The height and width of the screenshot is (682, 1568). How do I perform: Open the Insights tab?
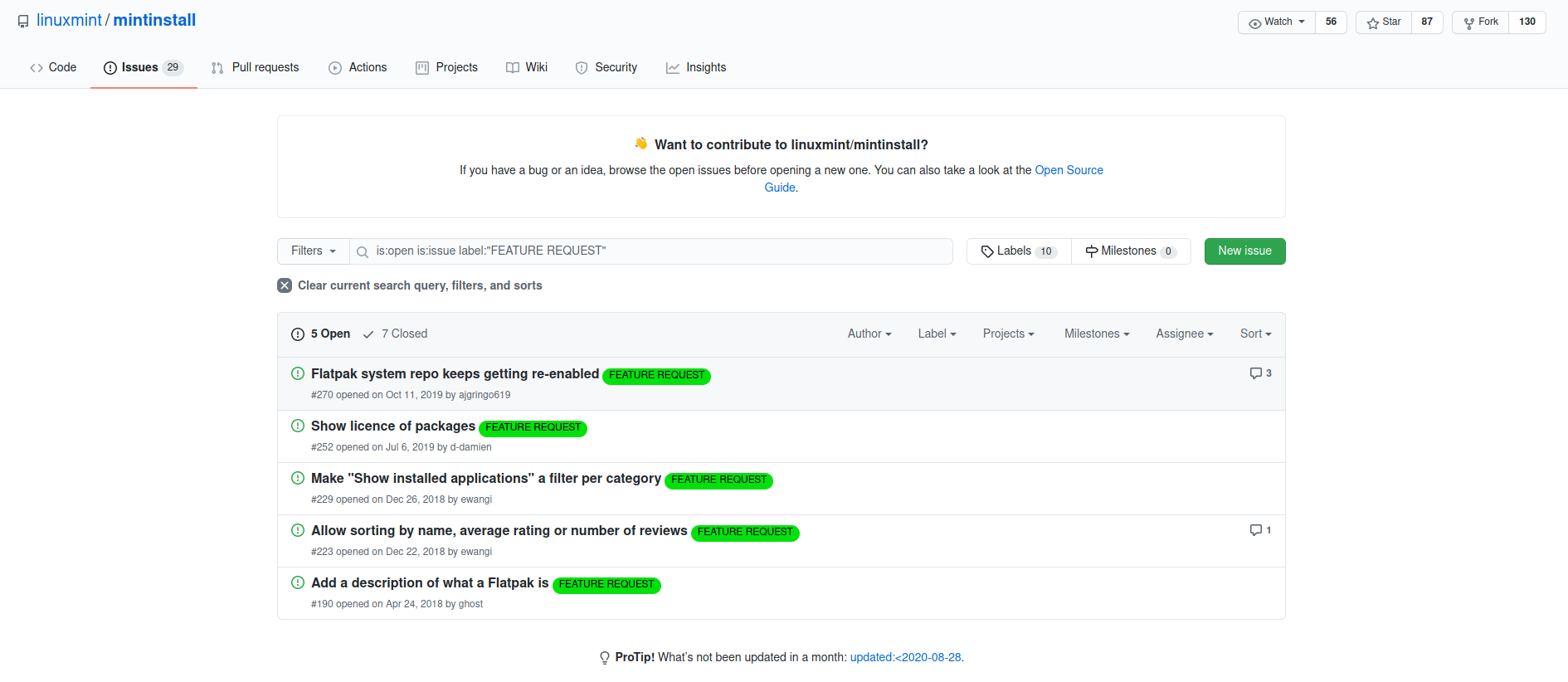[x=696, y=67]
